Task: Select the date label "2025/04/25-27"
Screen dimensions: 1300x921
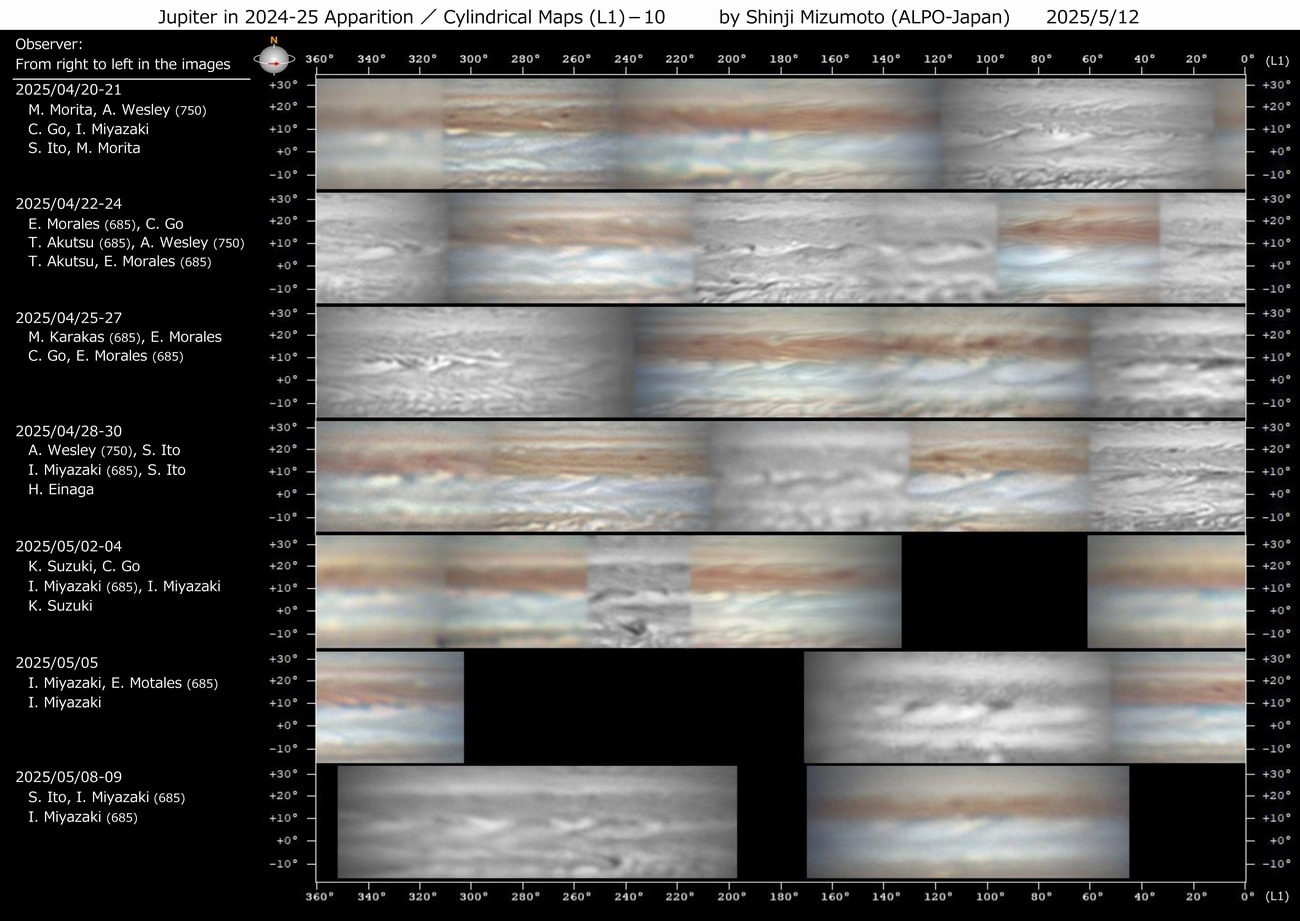Action: coord(69,317)
